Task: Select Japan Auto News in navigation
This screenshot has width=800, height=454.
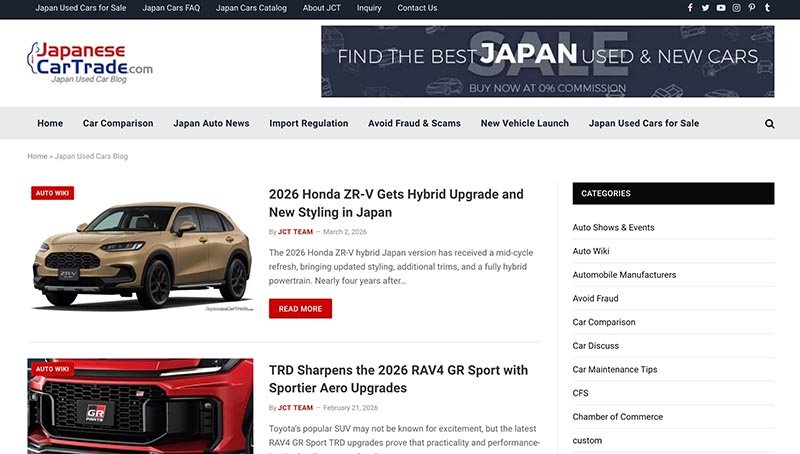Action: coord(211,124)
